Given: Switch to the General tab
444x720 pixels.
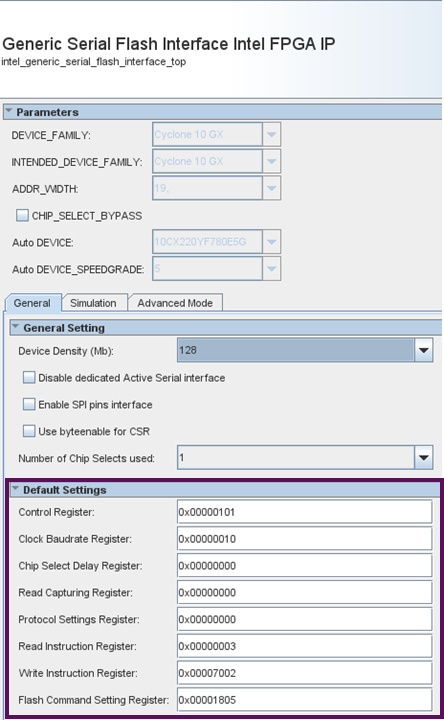Looking at the screenshot, I should [32, 303].
